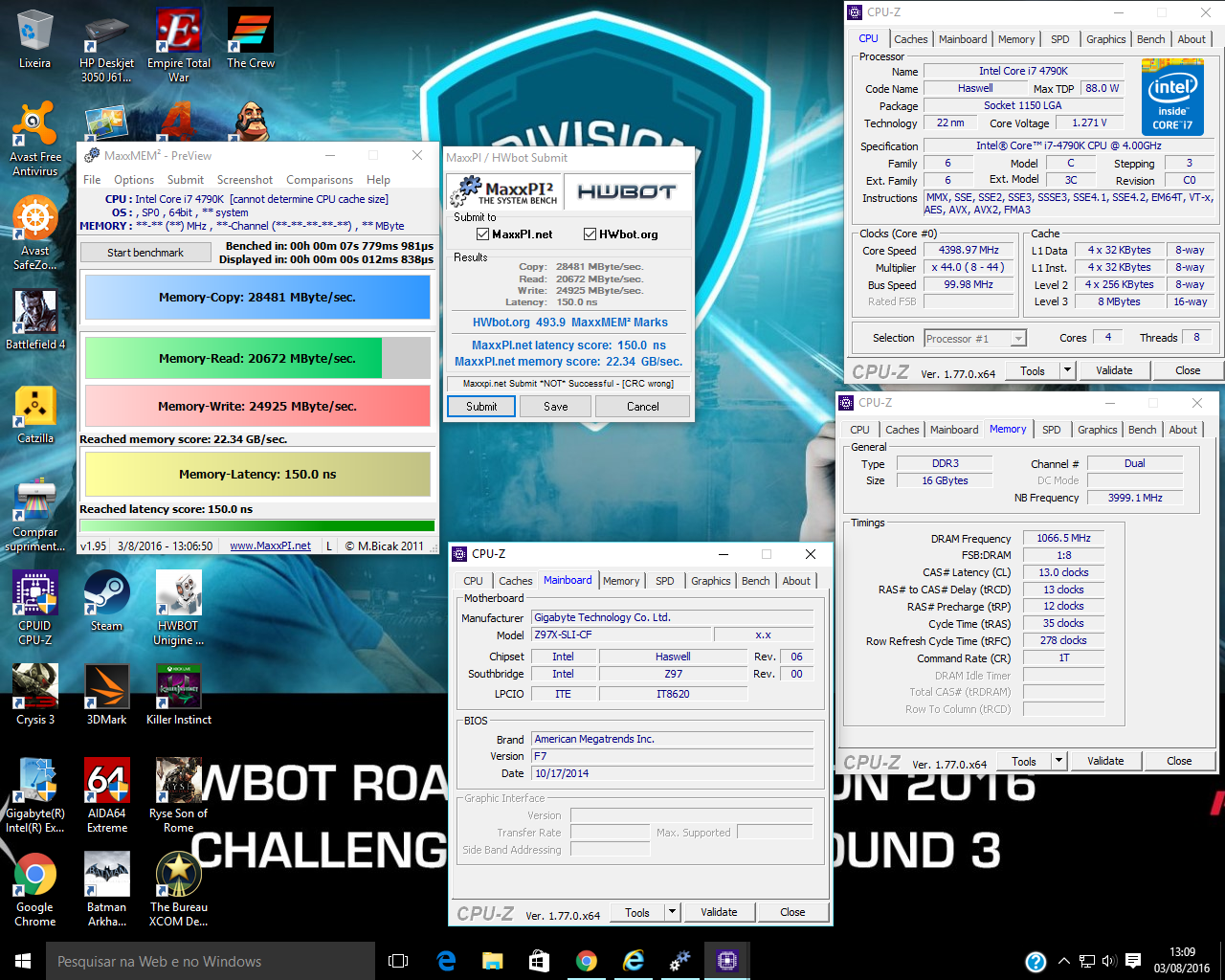Expand Tools dropdown arrow in Mainboard tab window

[672, 912]
